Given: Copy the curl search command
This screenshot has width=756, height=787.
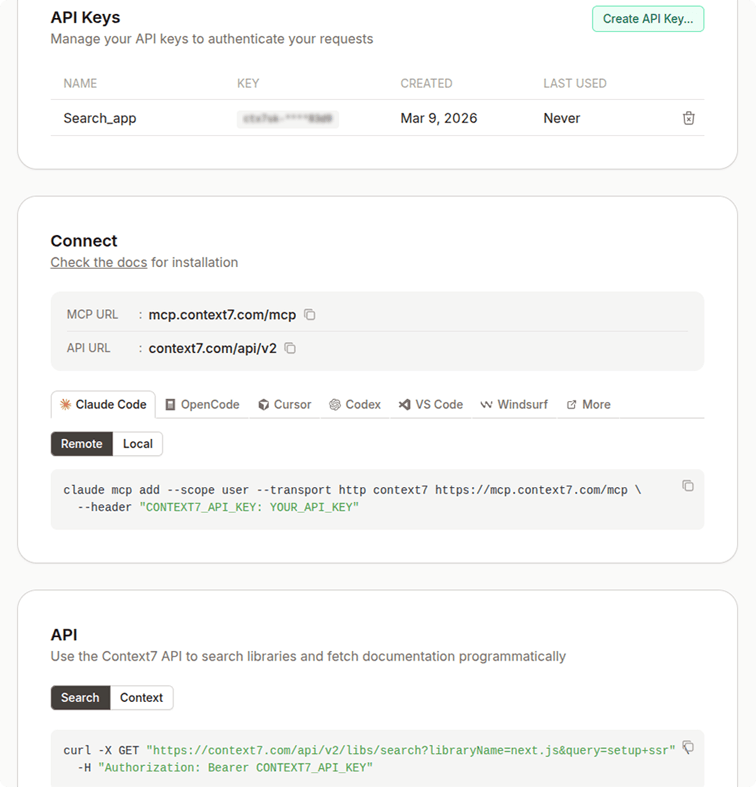Looking at the screenshot, I should 688,748.
